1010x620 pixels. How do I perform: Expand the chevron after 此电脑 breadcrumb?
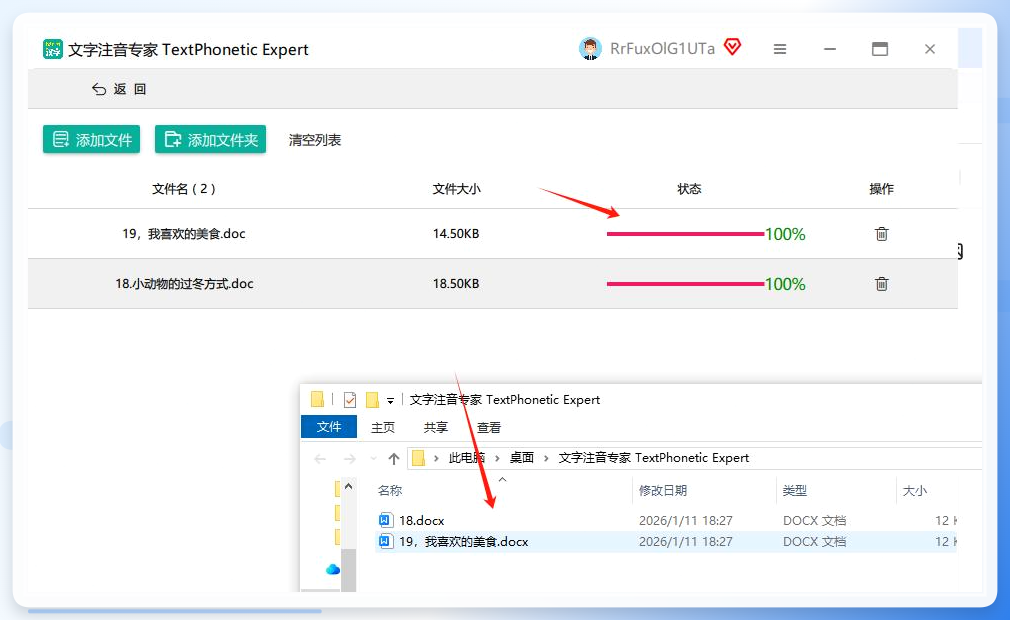coord(497,458)
